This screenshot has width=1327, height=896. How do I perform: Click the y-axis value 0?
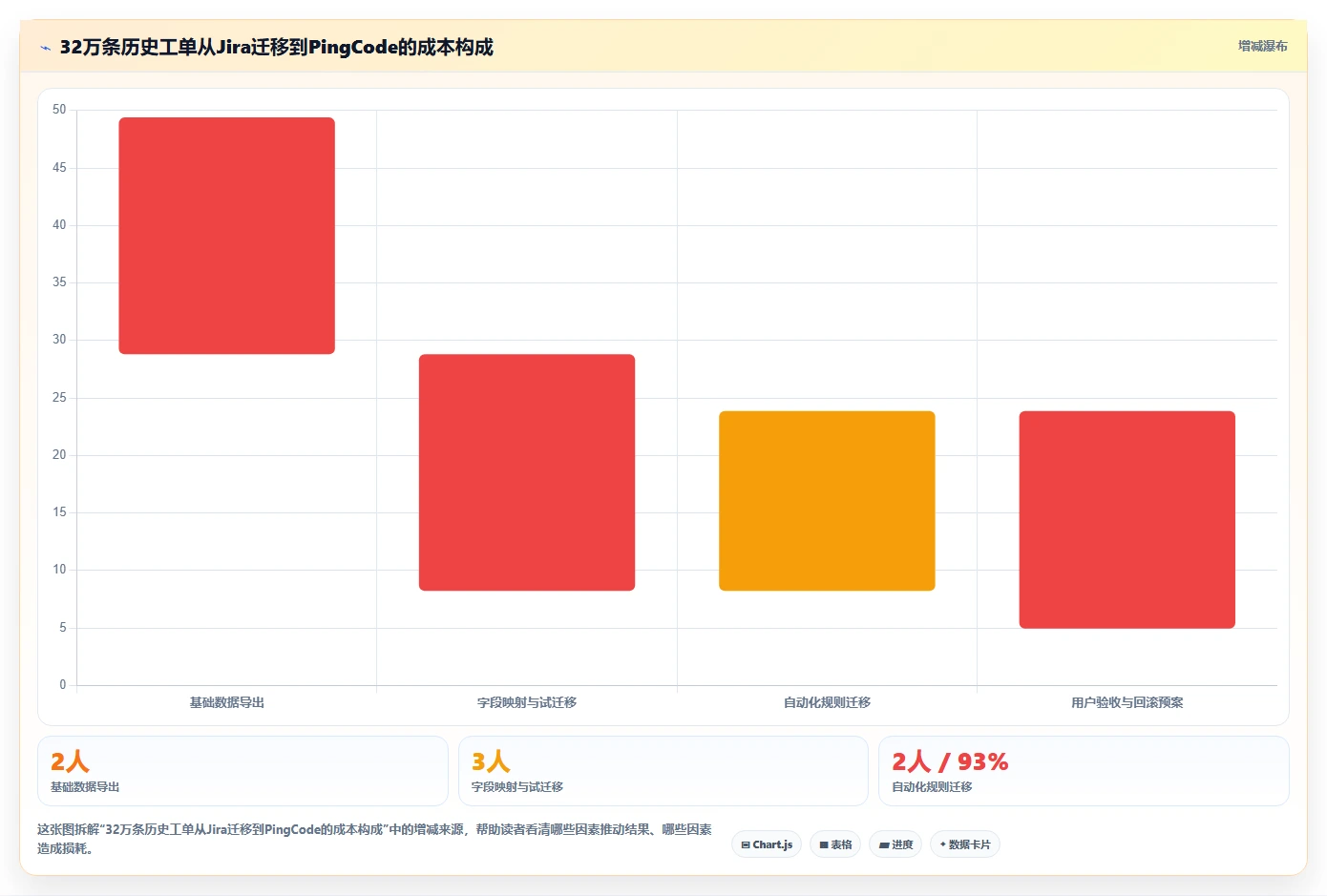pyautogui.click(x=63, y=684)
